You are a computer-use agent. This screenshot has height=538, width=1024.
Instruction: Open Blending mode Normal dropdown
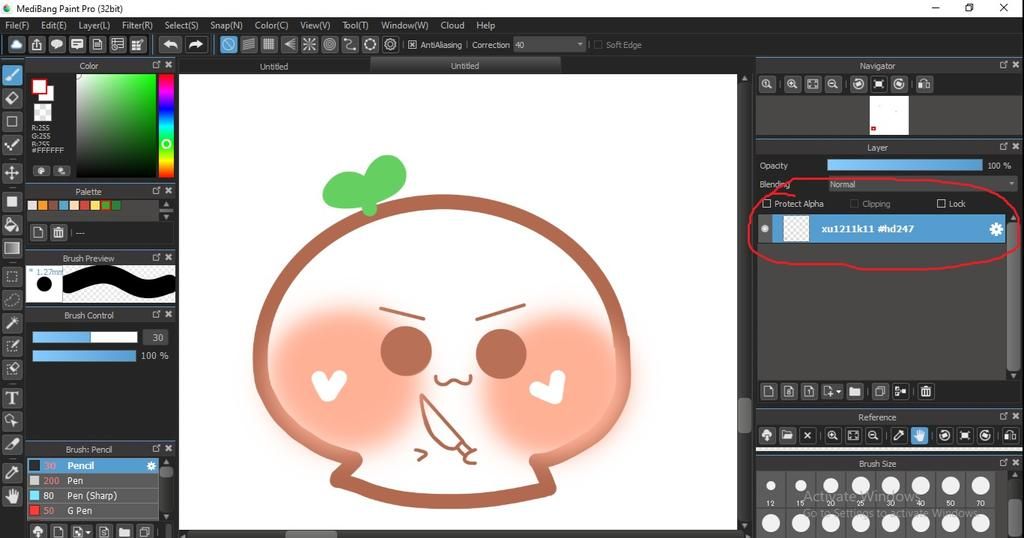click(922, 185)
